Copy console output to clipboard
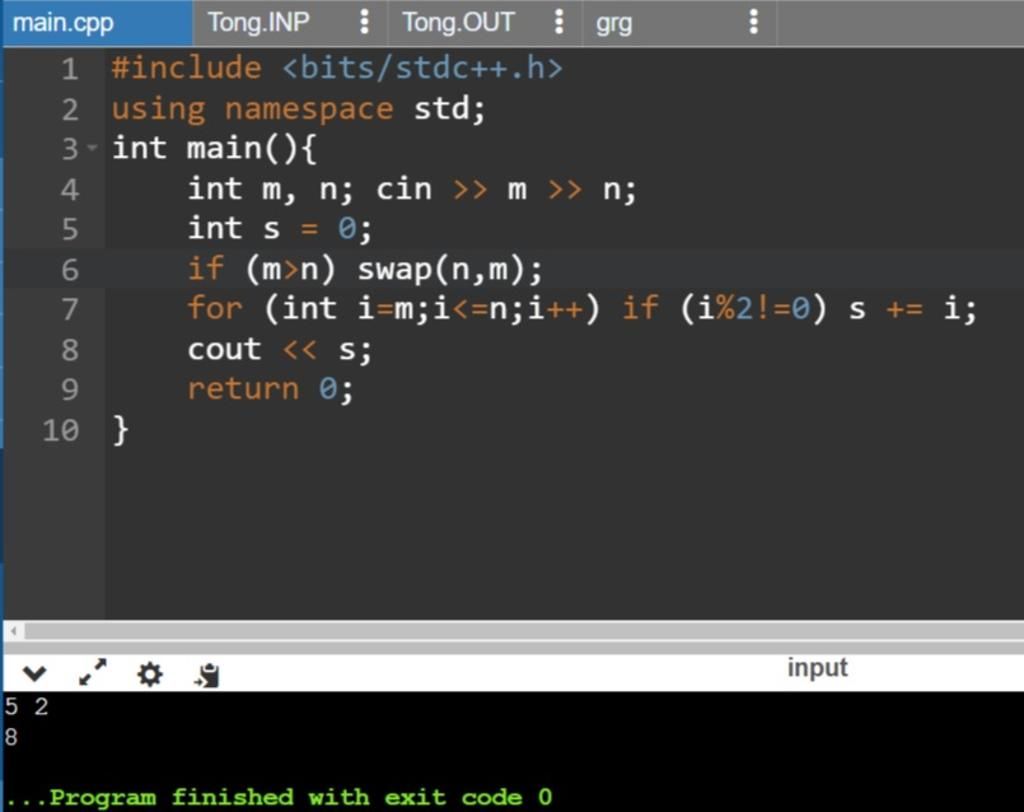Image resolution: width=1024 pixels, height=812 pixels. point(208,675)
